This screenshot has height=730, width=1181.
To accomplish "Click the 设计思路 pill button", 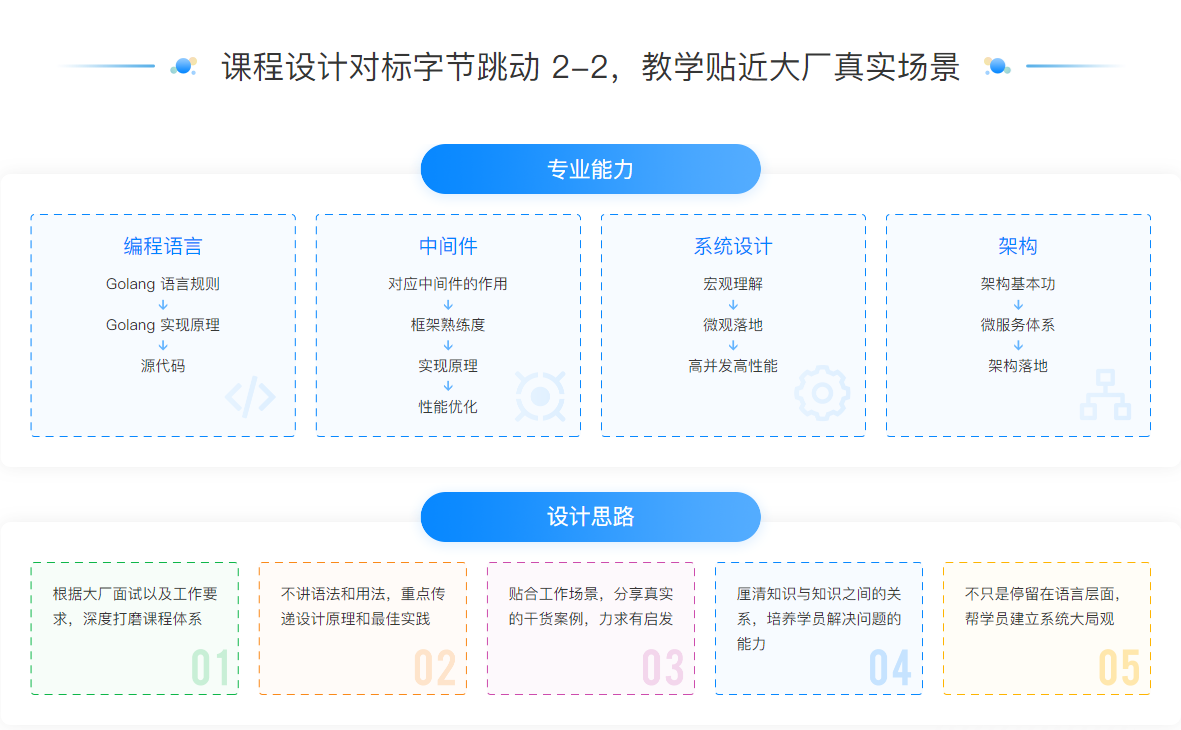I will pyautogui.click(x=590, y=517).
